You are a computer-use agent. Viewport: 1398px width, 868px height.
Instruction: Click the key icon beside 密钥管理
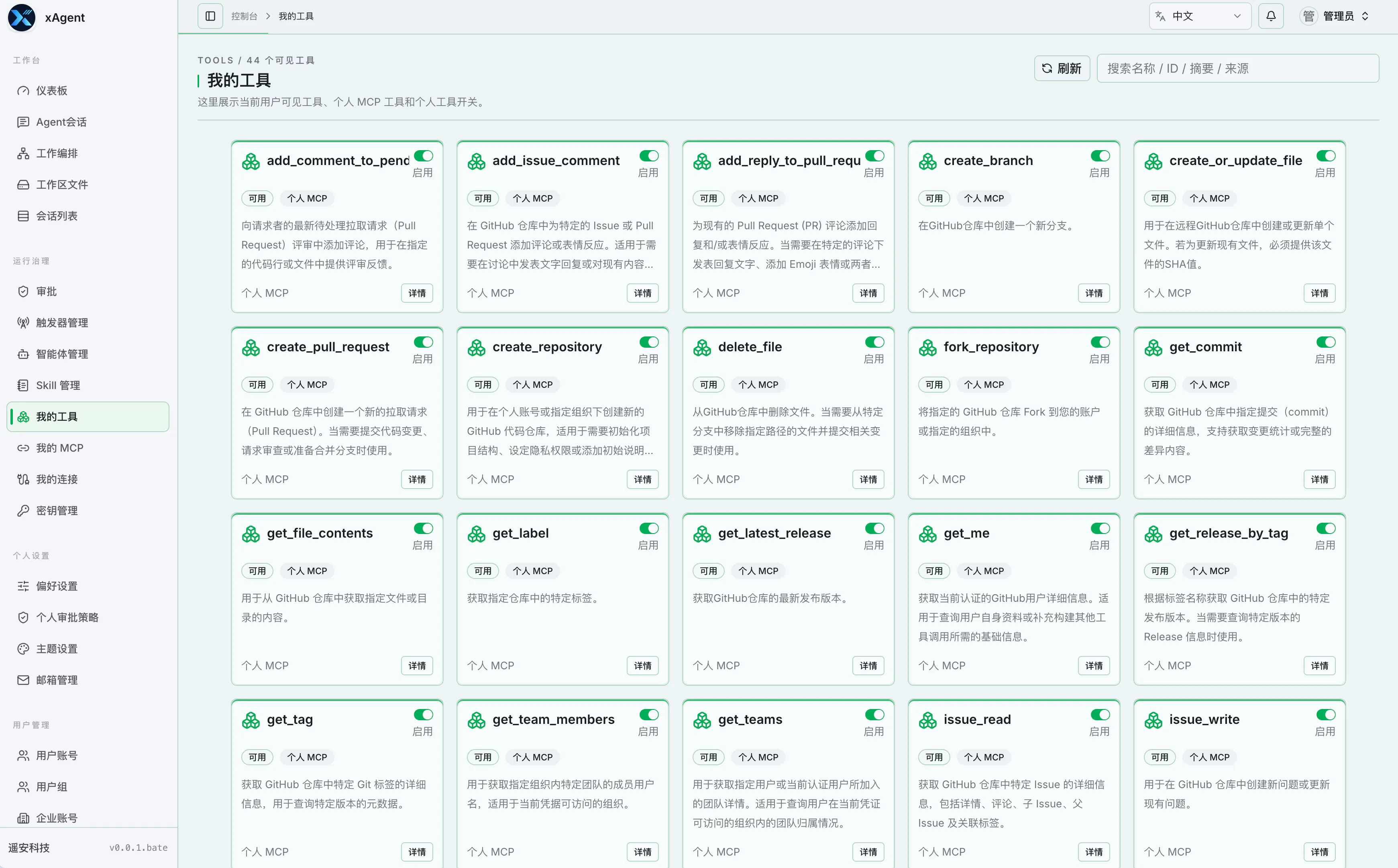pos(23,510)
